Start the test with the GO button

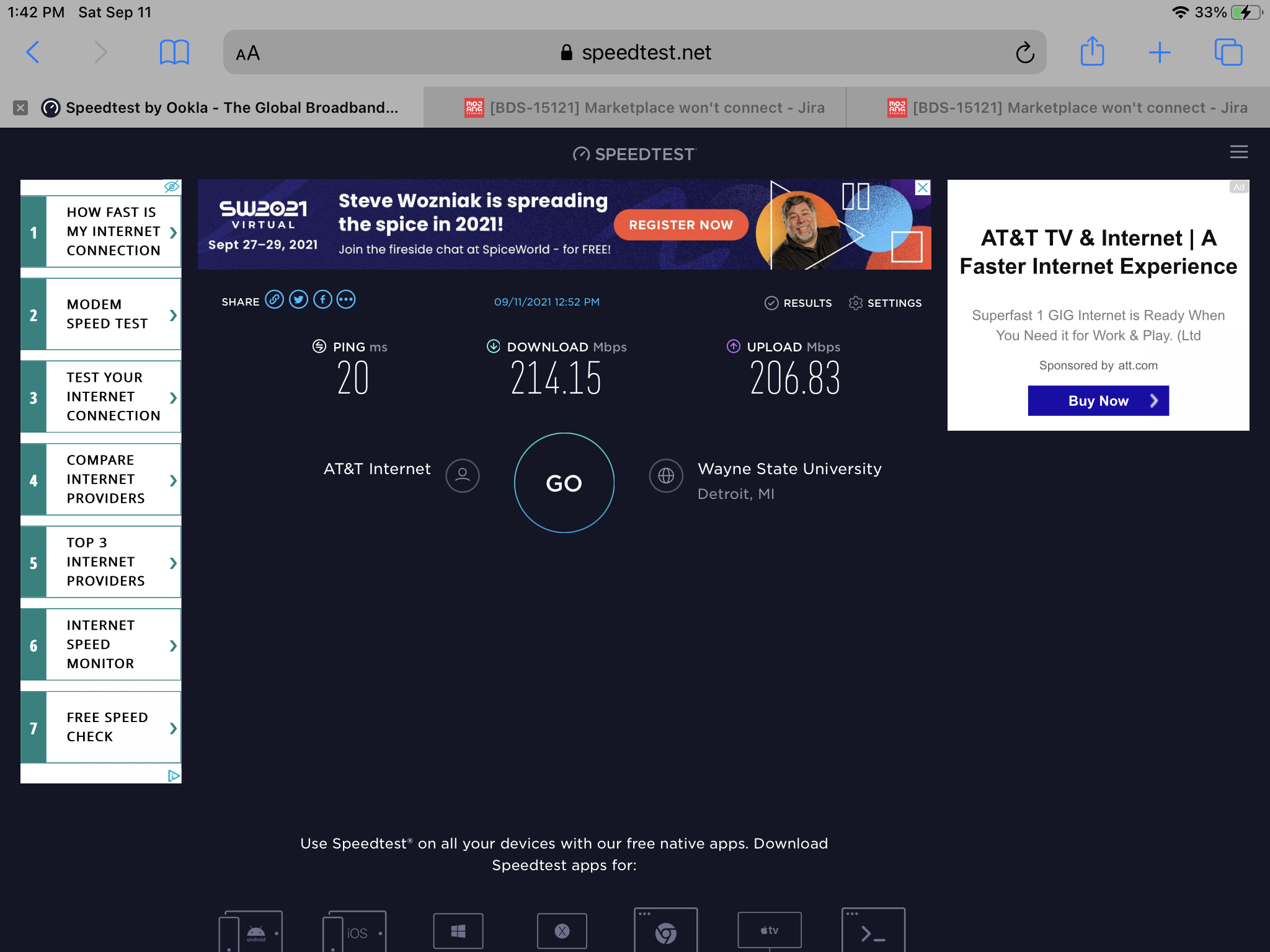click(564, 483)
